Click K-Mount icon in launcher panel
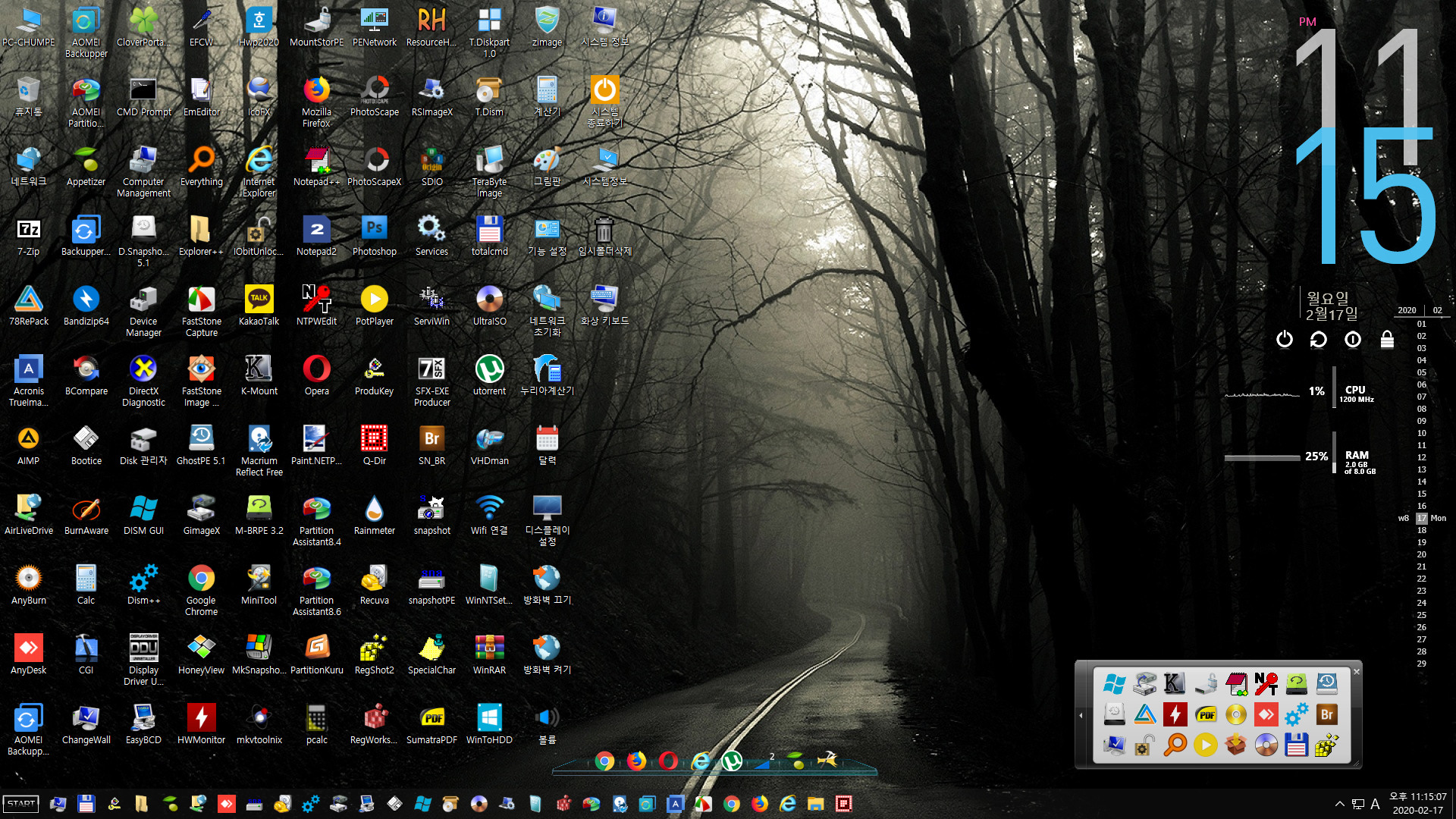The height and width of the screenshot is (819, 1456). pyautogui.click(x=1174, y=683)
